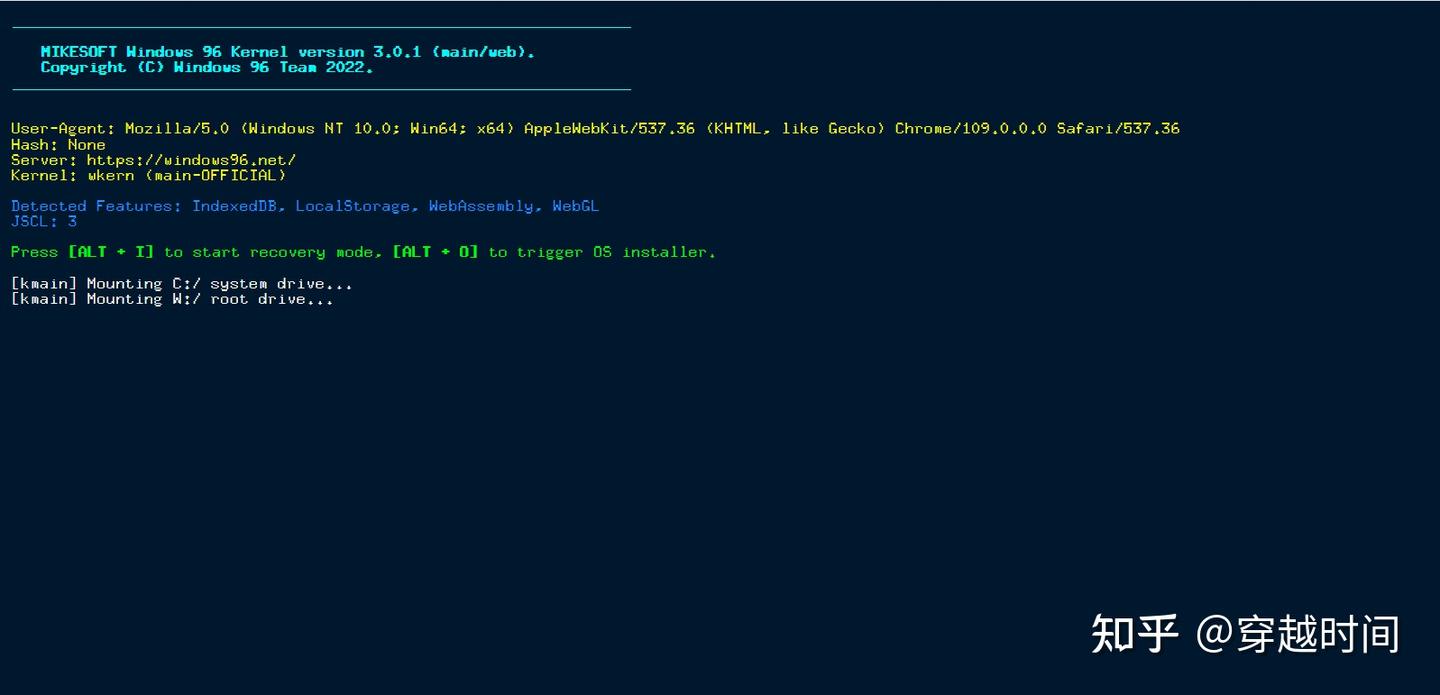Click the MIKESOFT Windows 96 Kernel version line
The height and width of the screenshot is (695, 1440).
coord(287,52)
